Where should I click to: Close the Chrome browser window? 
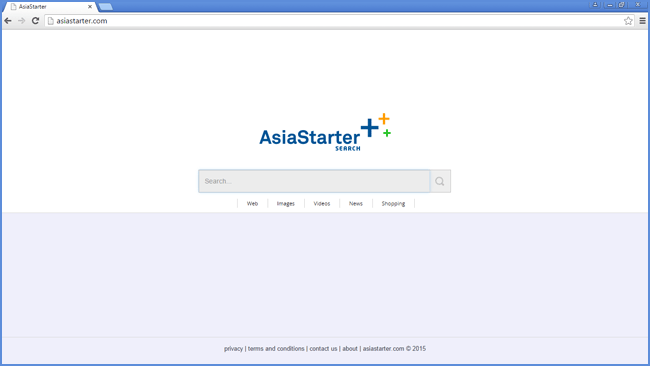click(x=638, y=5)
